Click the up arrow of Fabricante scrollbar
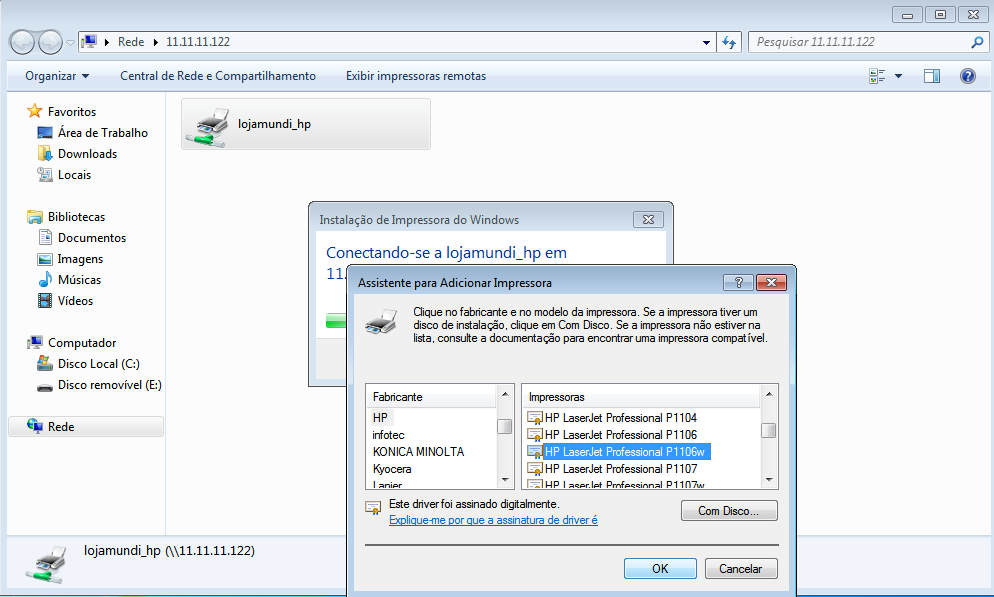 point(505,394)
